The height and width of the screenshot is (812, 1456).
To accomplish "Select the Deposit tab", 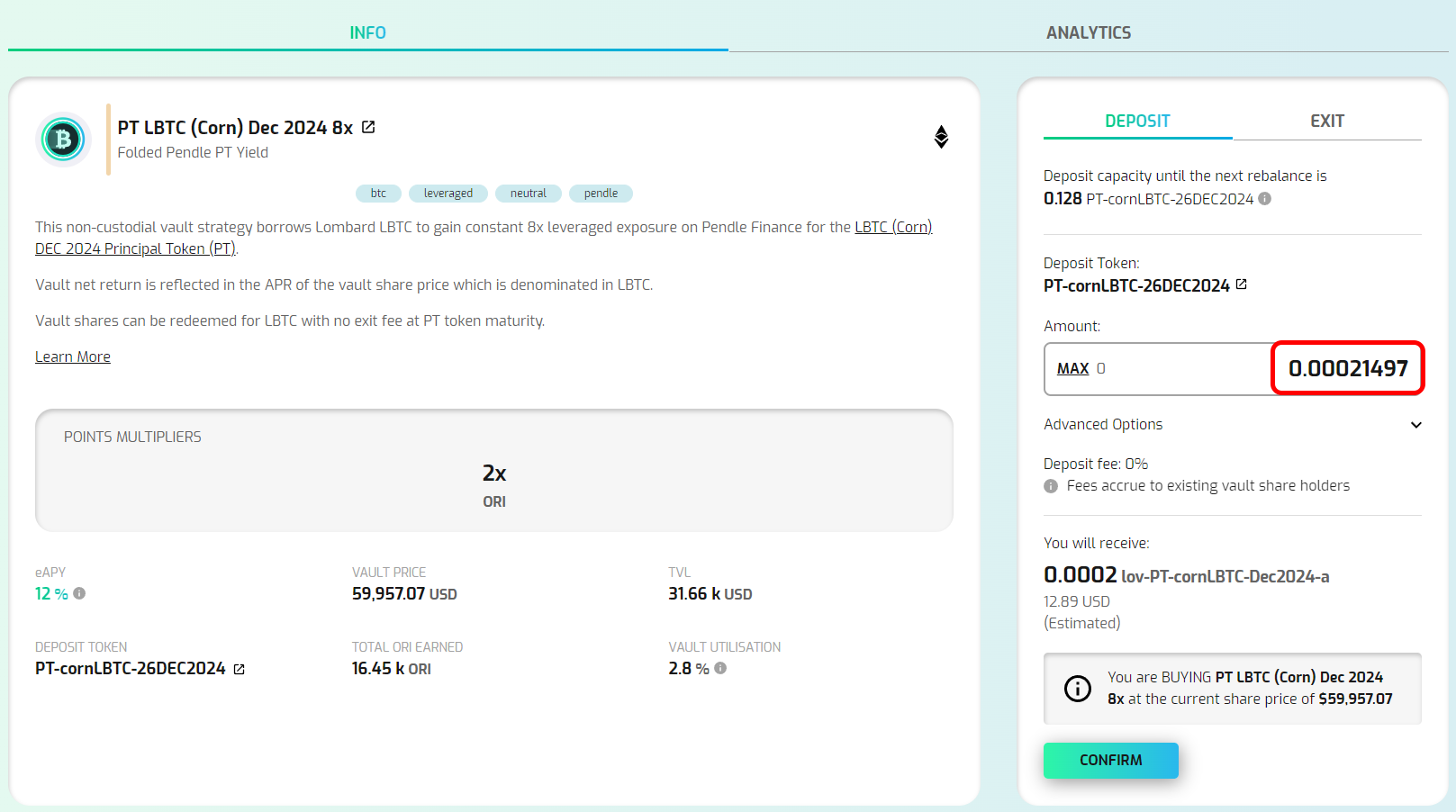I will pyautogui.click(x=1137, y=121).
